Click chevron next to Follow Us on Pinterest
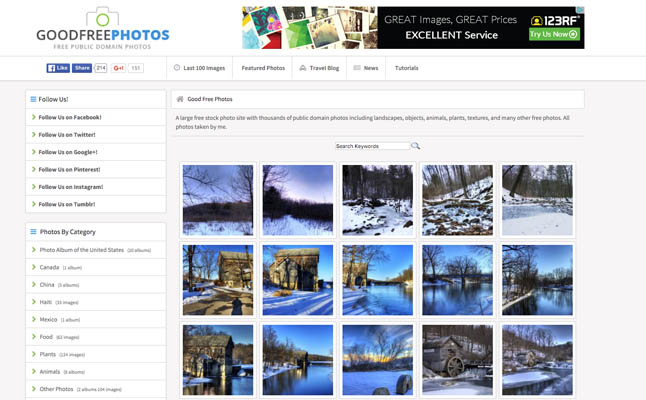This screenshot has width=646, height=400. point(33,169)
